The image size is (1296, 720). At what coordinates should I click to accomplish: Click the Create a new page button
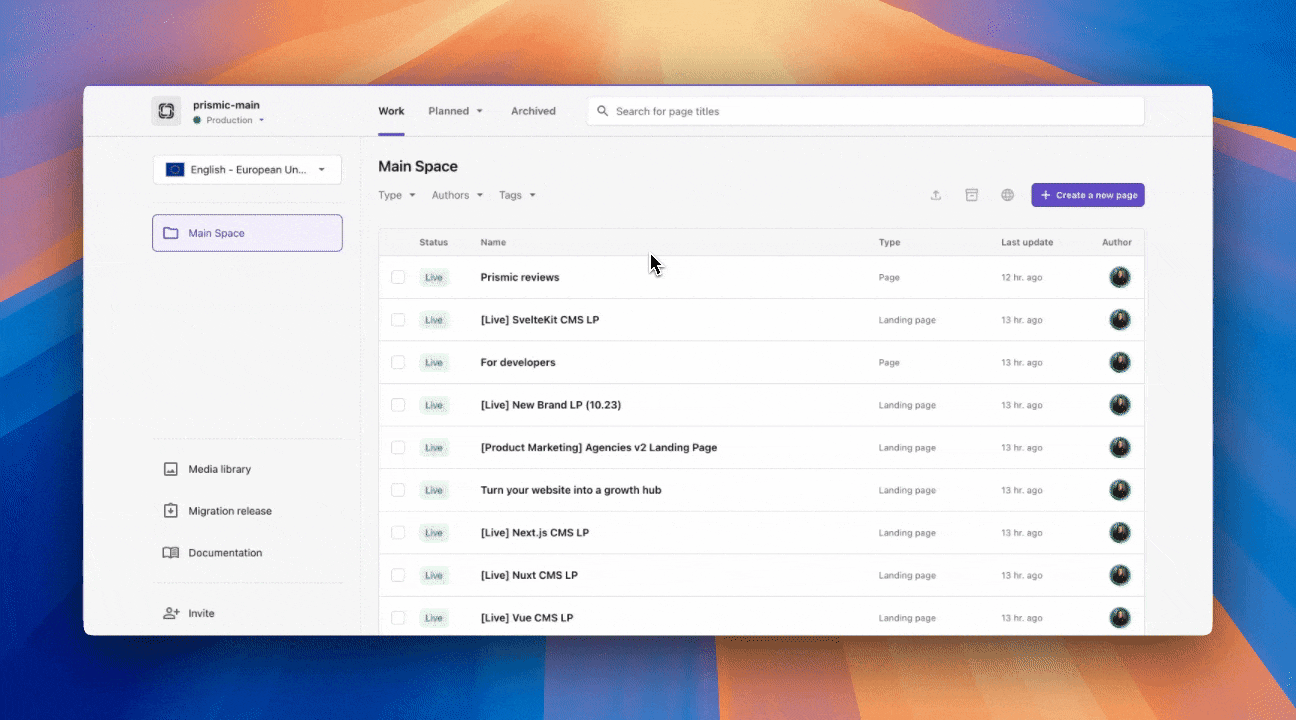[x=1088, y=195]
